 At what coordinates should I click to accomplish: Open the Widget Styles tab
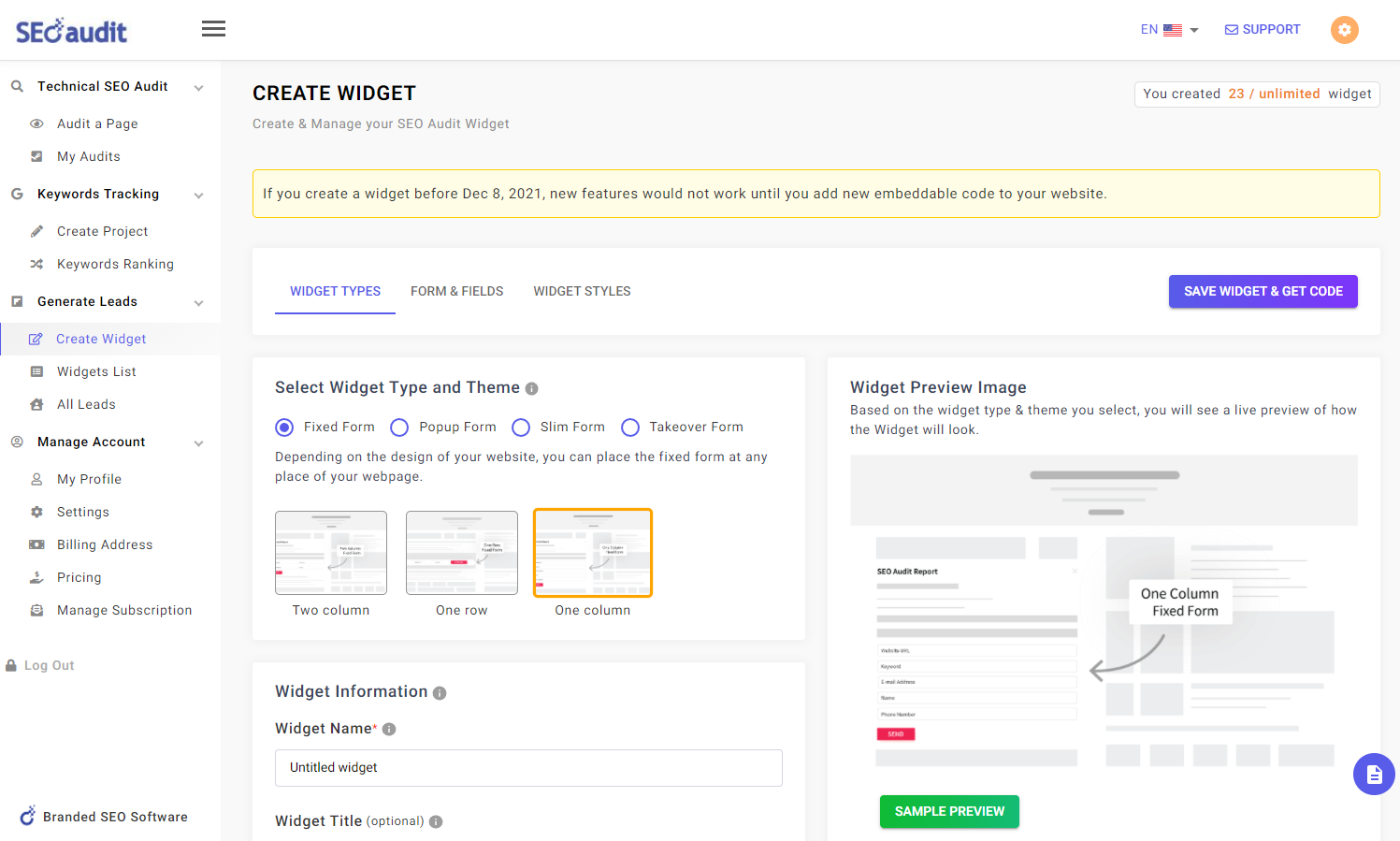click(582, 291)
